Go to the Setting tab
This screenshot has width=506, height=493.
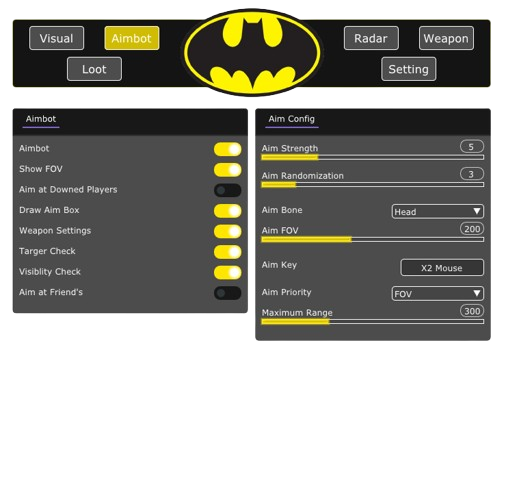[408, 69]
